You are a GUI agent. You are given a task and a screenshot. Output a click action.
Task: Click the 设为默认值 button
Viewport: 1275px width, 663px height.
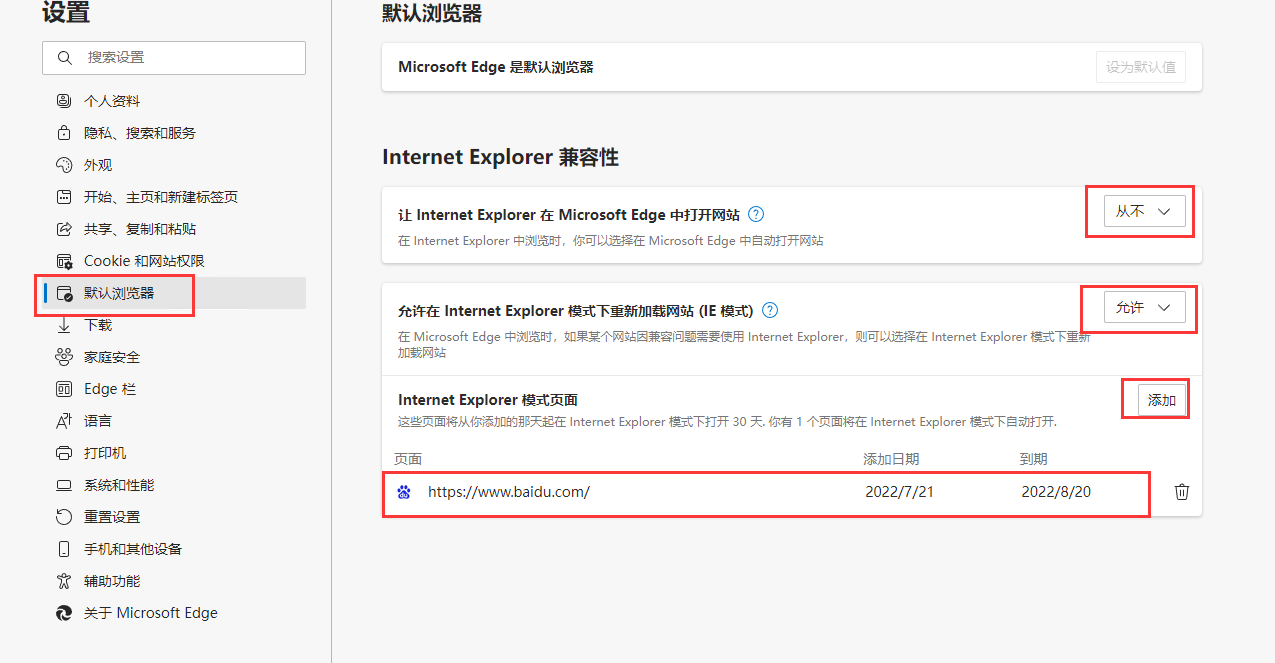click(1141, 67)
